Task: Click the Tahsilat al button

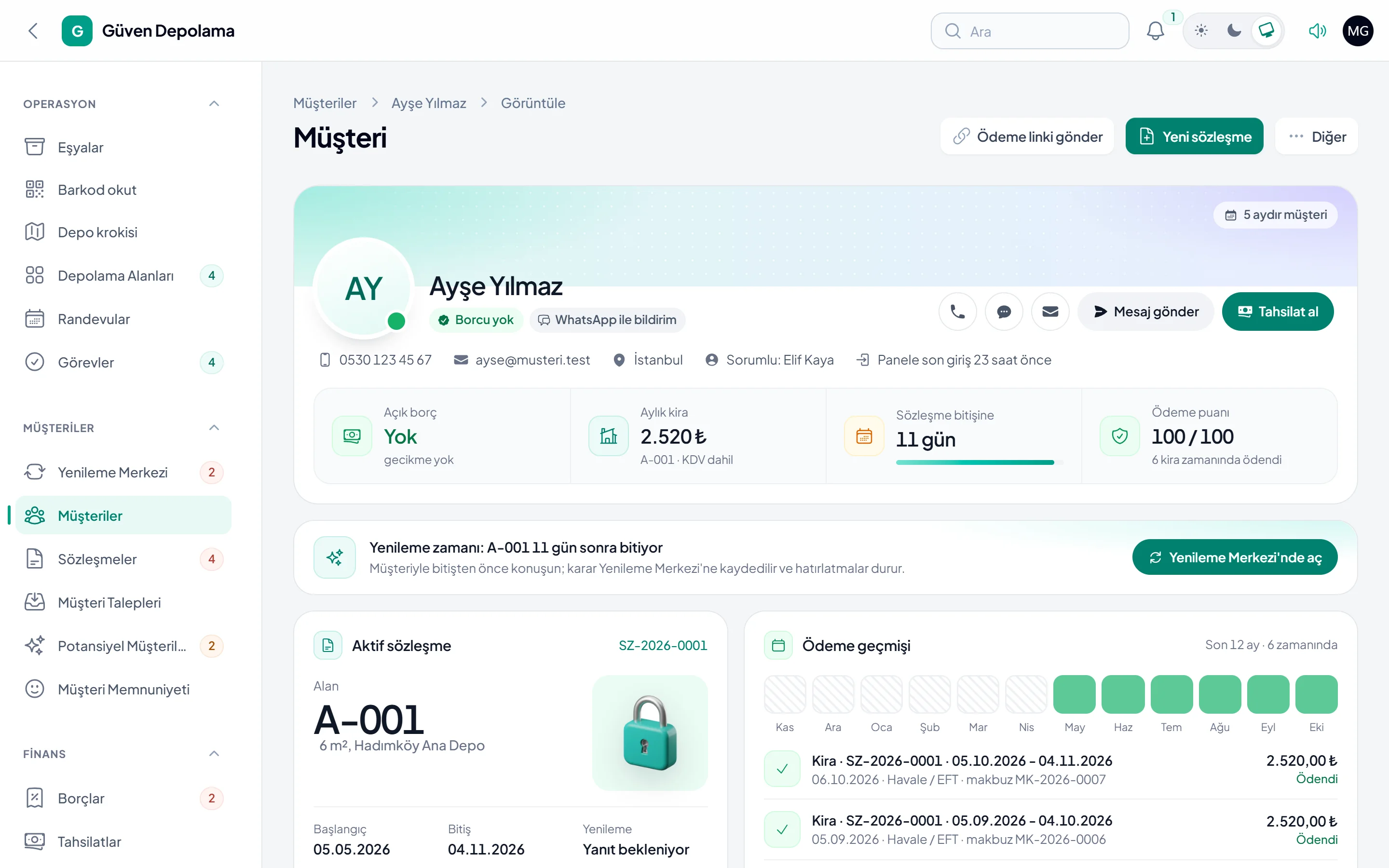Action: coord(1278,312)
